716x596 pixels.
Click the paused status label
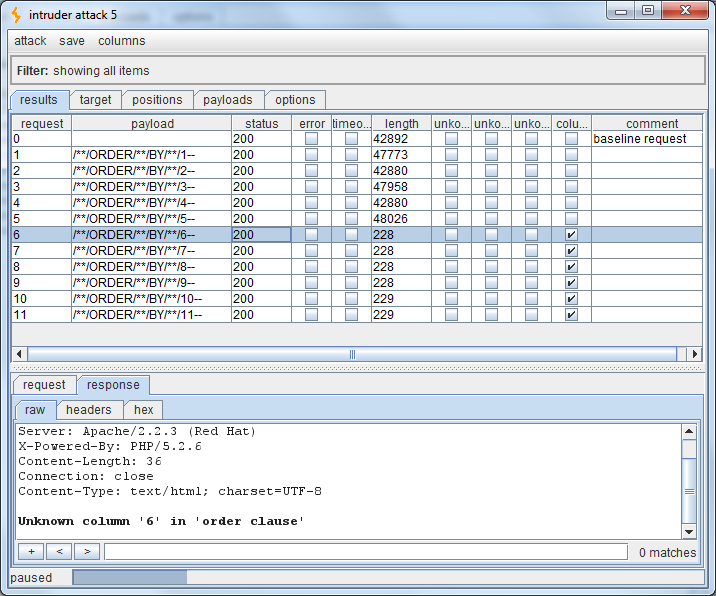31,578
